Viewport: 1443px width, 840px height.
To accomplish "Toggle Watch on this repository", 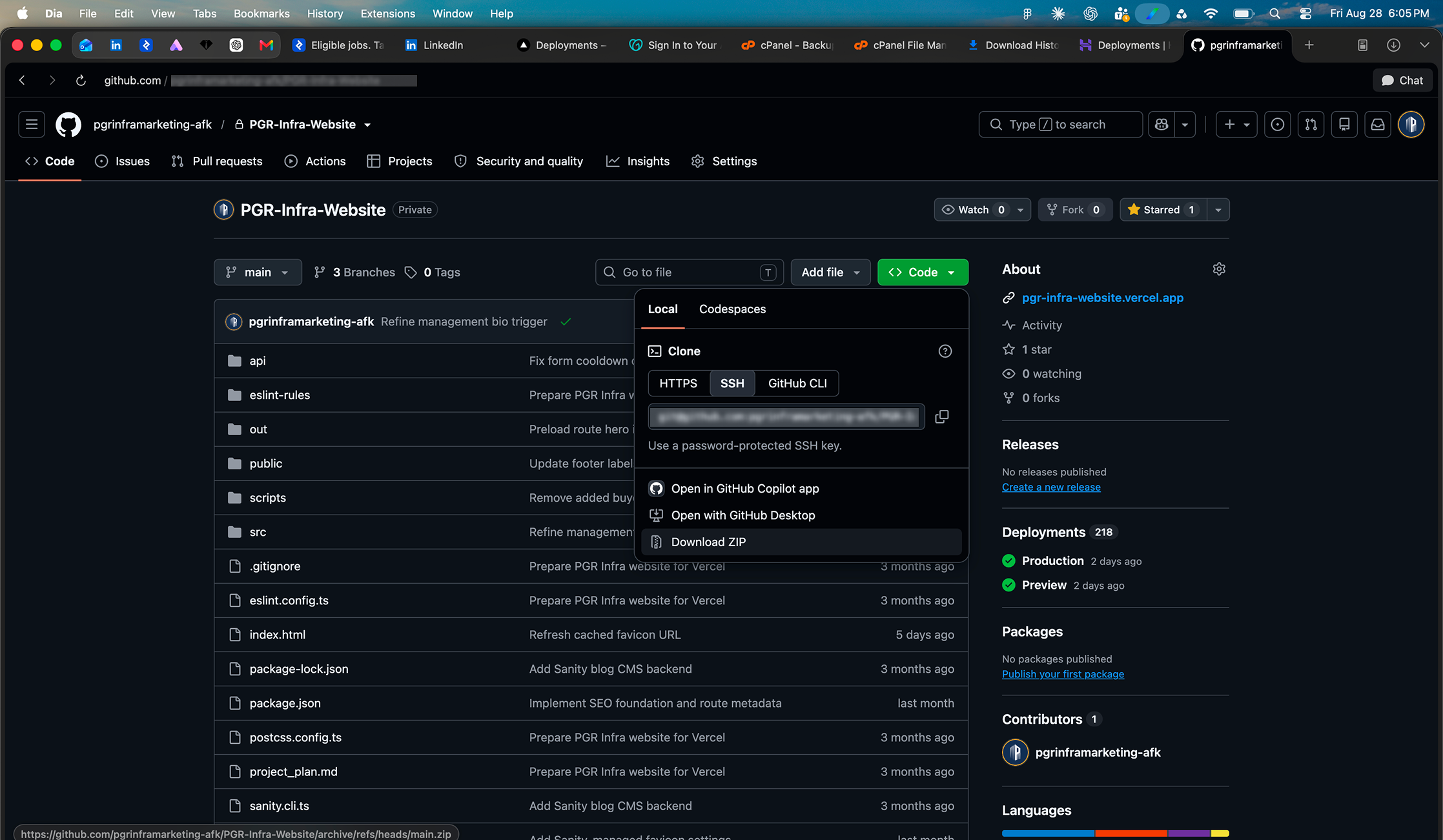I will (x=973, y=210).
